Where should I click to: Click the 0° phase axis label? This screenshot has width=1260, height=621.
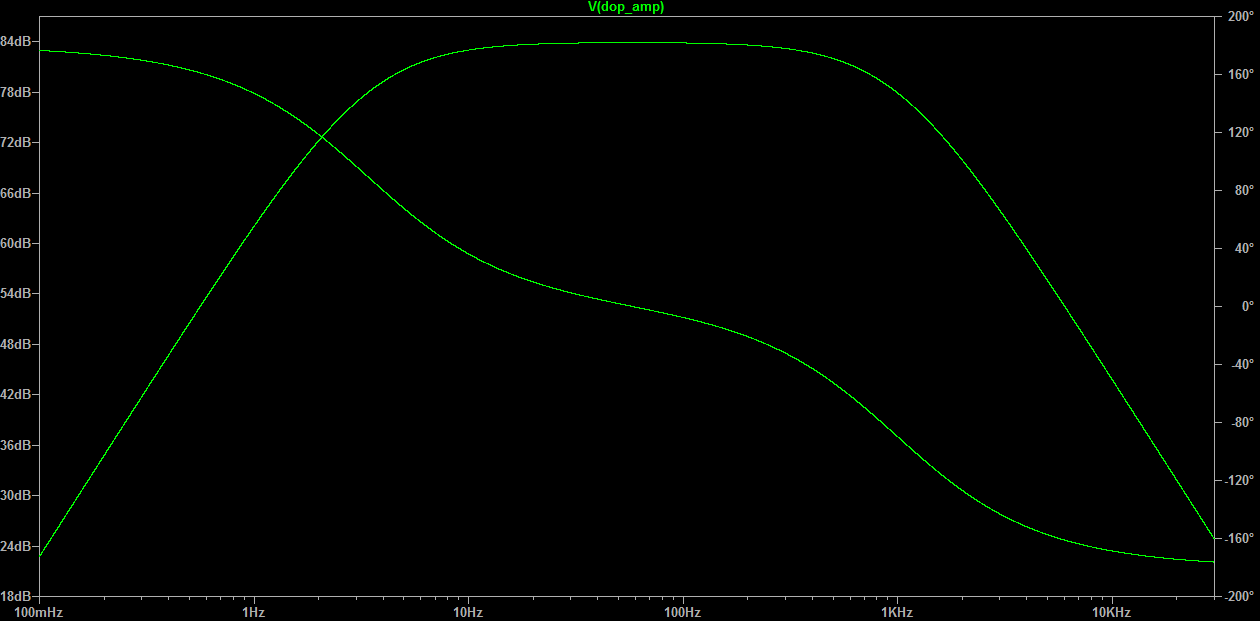pyautogui.click(x=1247, y=306)
